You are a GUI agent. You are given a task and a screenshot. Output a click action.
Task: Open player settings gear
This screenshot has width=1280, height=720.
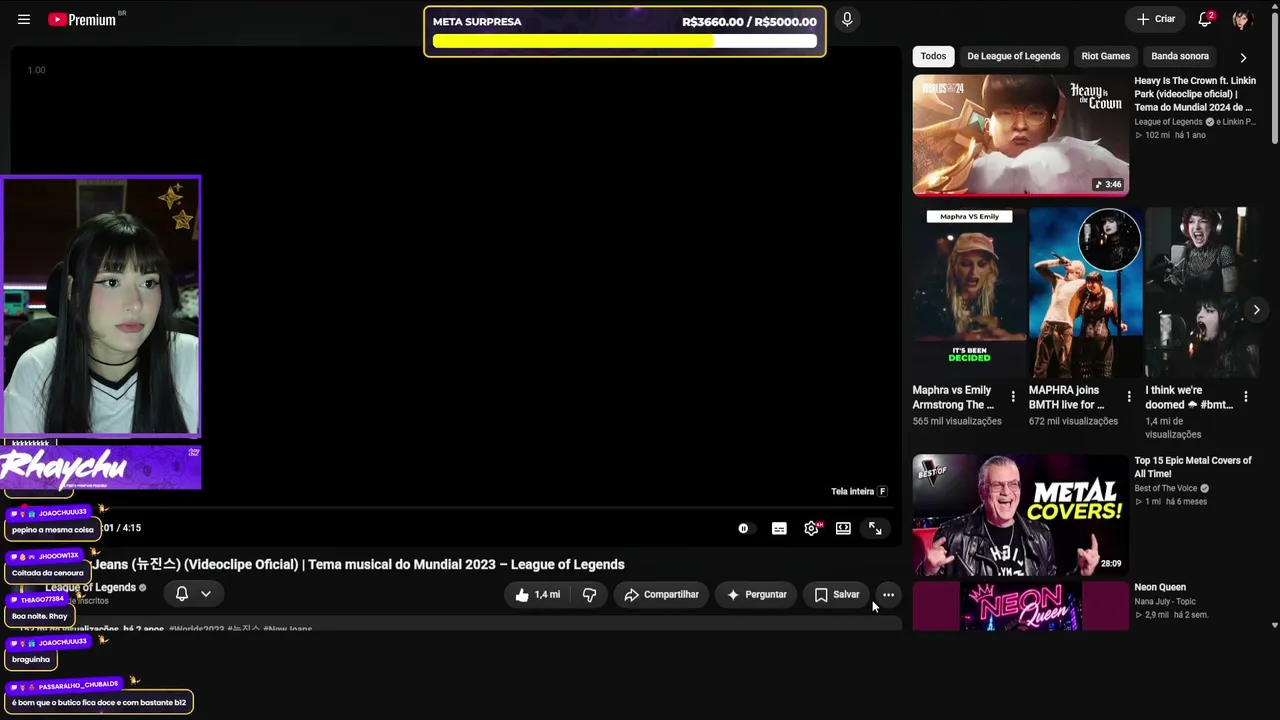point(811,528)
